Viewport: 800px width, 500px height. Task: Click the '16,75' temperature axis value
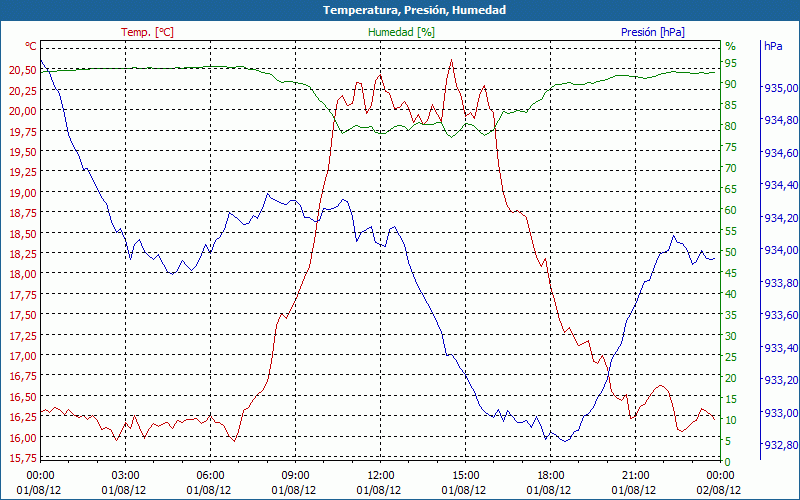[x=22, y=376]
